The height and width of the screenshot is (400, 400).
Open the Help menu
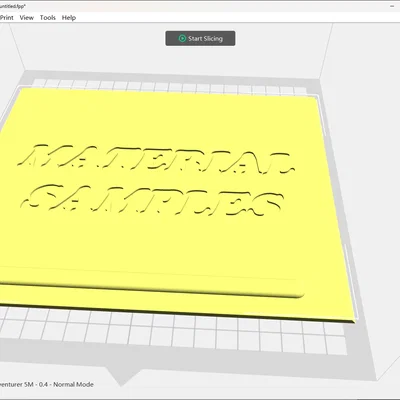[69, 18]
